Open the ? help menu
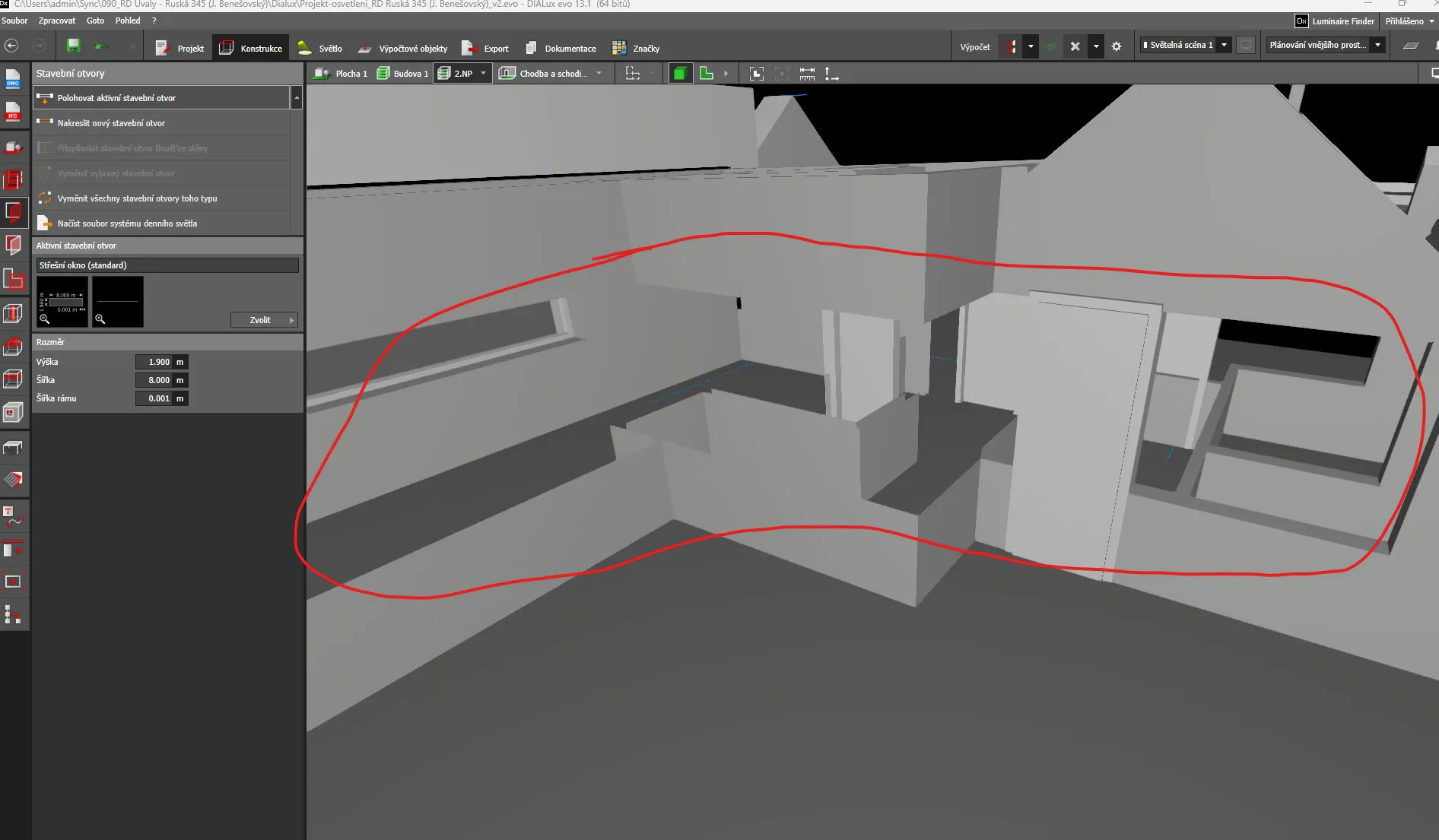 154,21
